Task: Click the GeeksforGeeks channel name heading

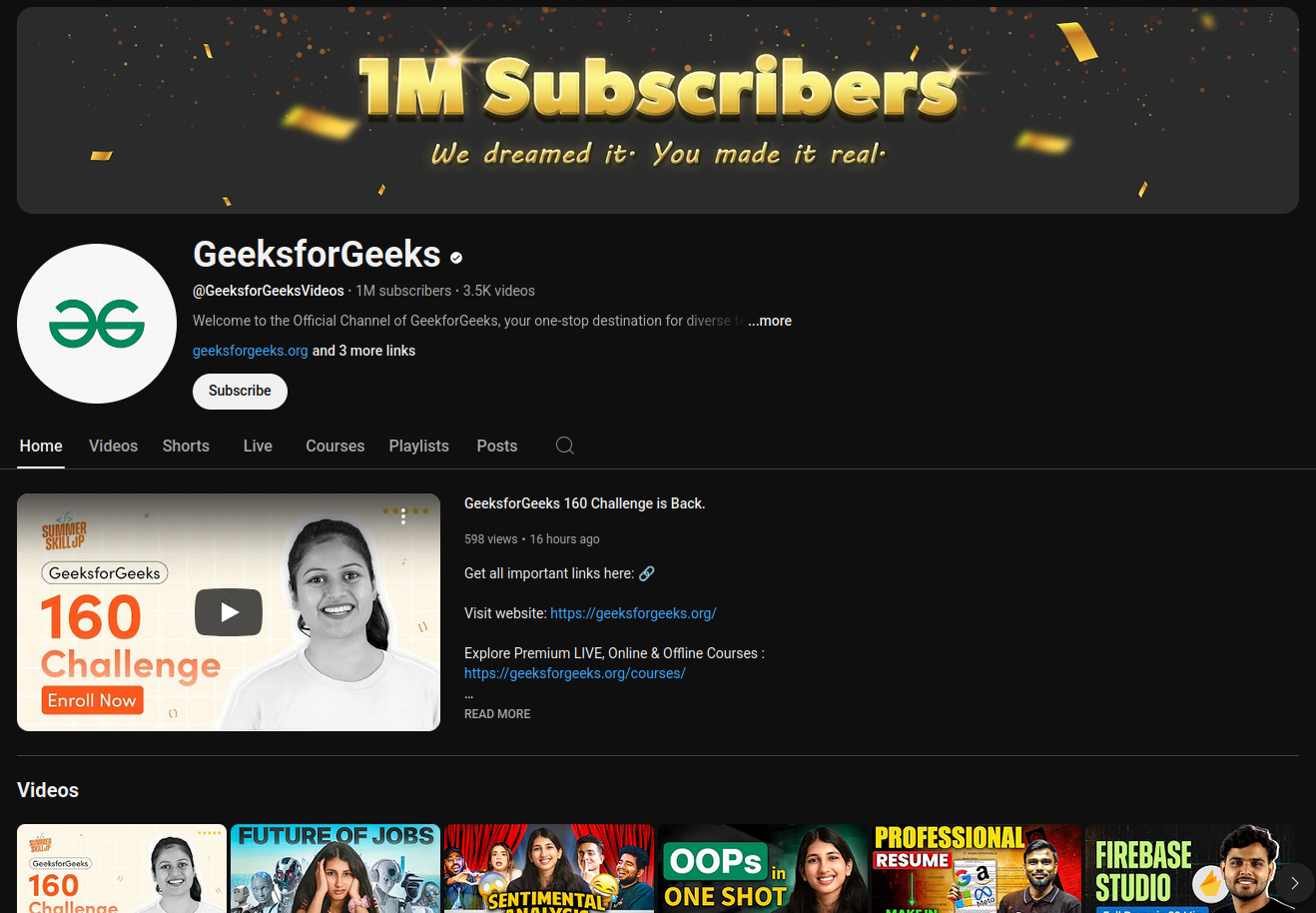Action: tap(317, 255)
